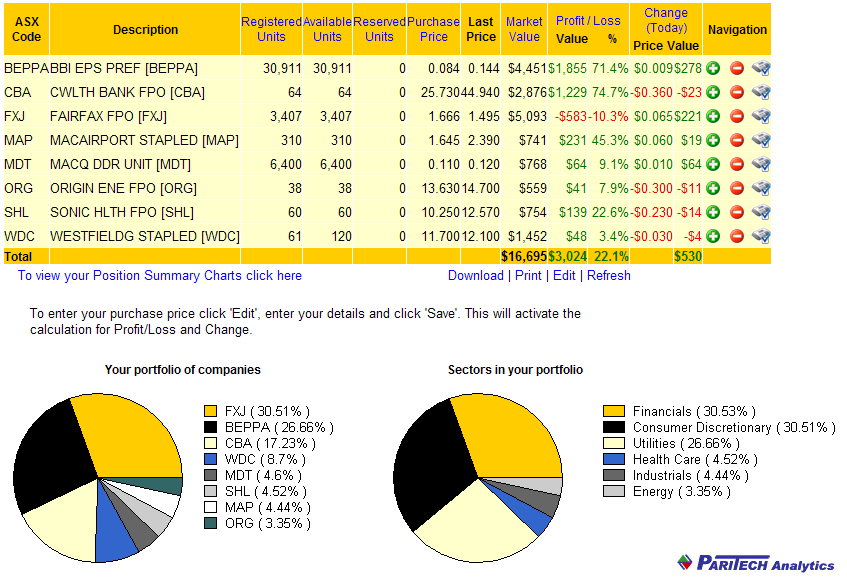
Task: Click the Download link
Action: point(475,276)
